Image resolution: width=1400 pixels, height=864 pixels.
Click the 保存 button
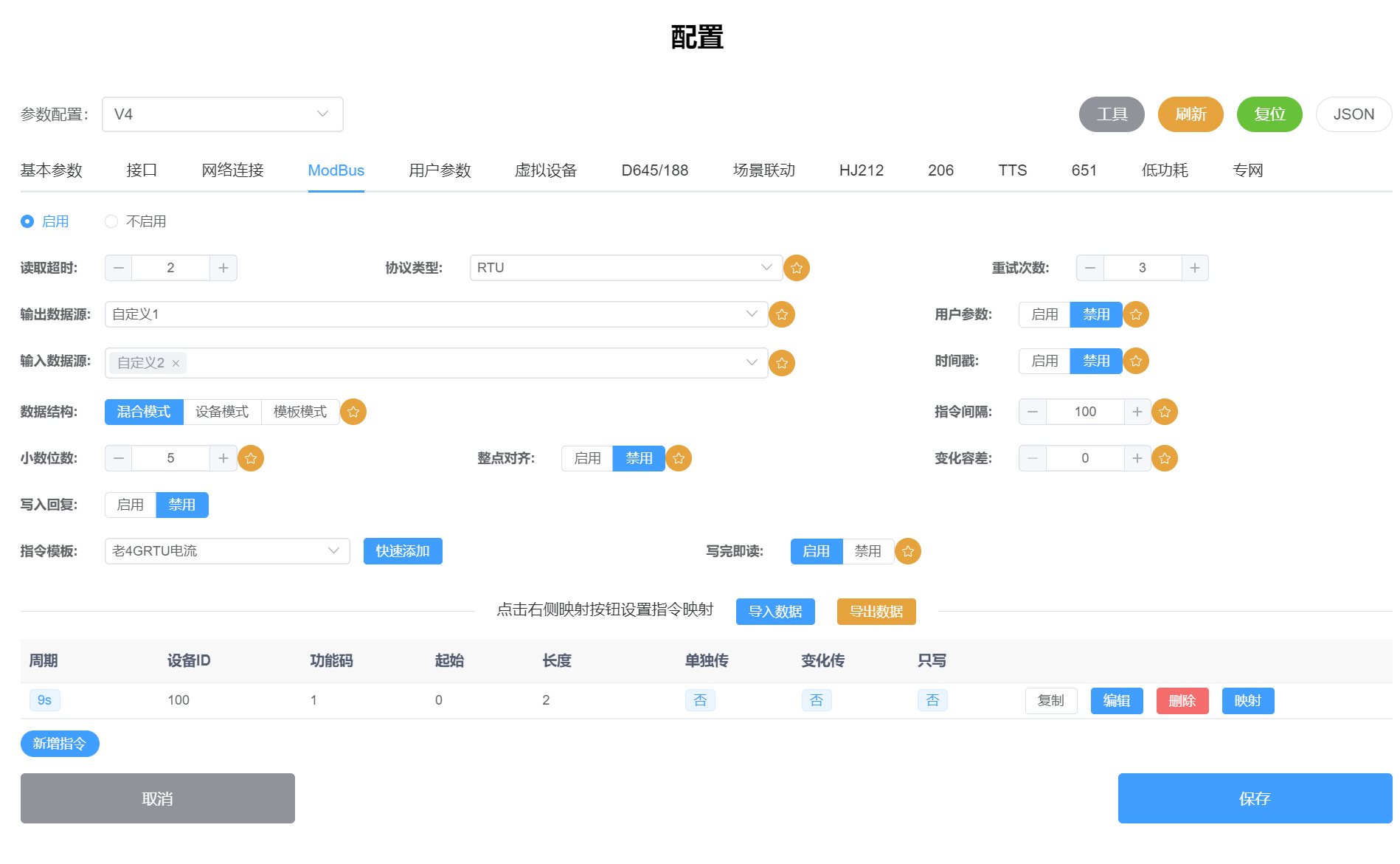(x=1255, y=798)
